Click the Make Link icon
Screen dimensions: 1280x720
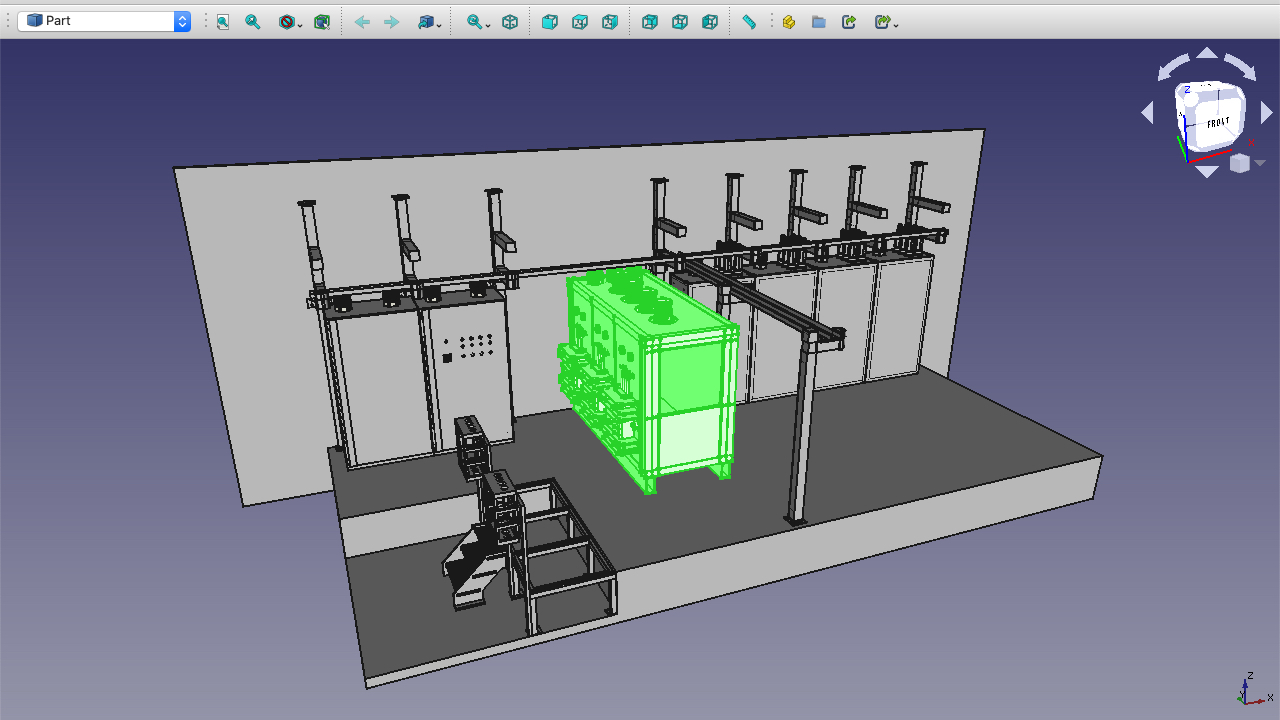pyautogui.click(x=849, y=21)
